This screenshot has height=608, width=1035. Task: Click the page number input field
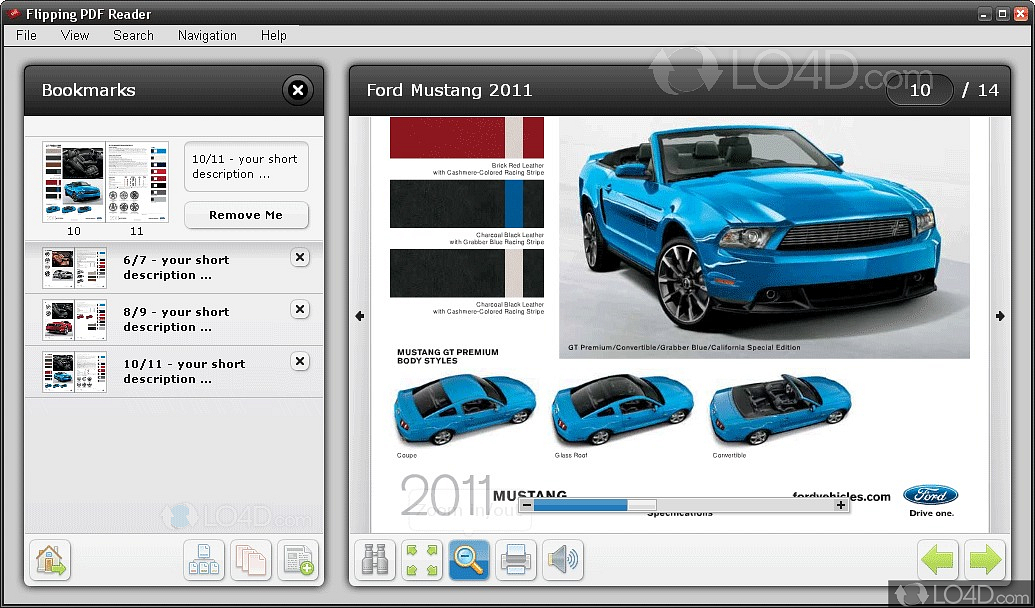click(x=919, y=90)
